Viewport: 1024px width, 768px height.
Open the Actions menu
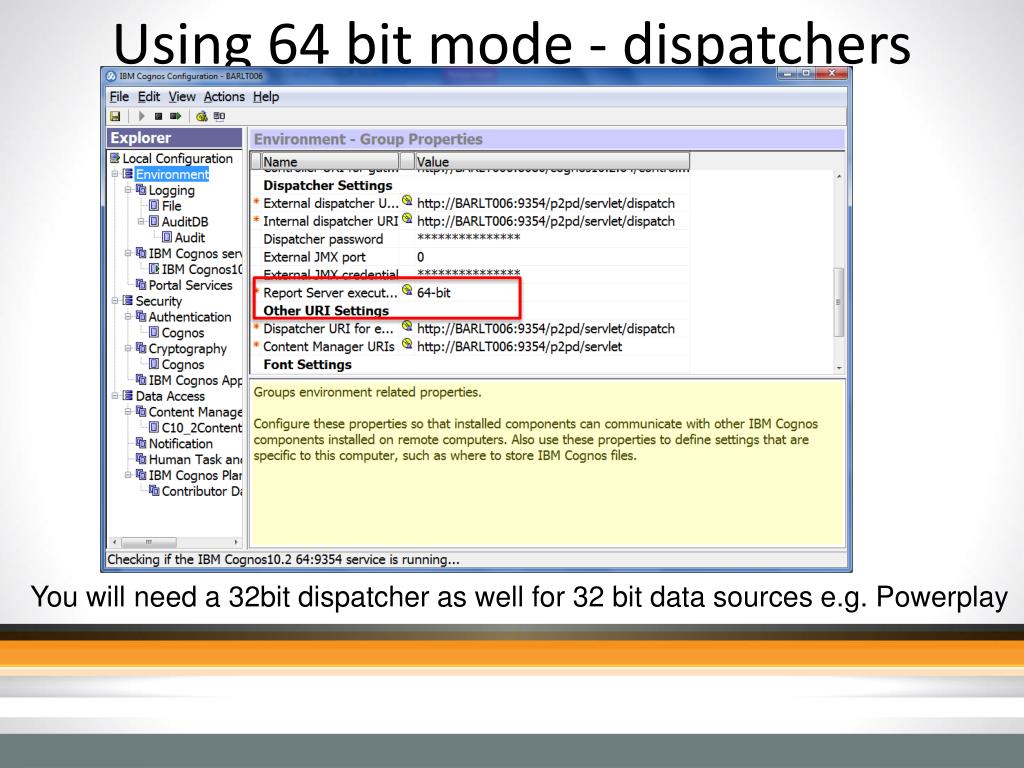[x=224, y=97]
